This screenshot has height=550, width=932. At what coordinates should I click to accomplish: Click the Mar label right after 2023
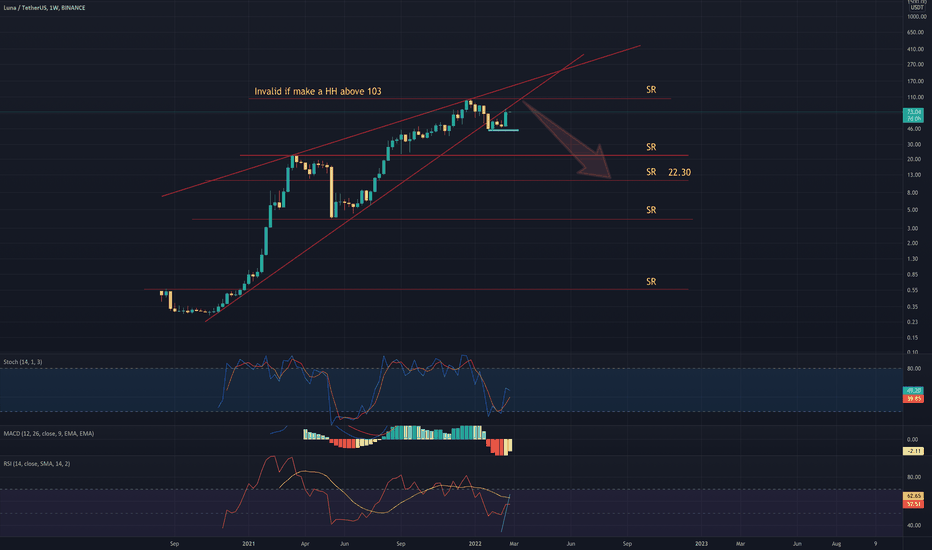click(x=741, y=543)
